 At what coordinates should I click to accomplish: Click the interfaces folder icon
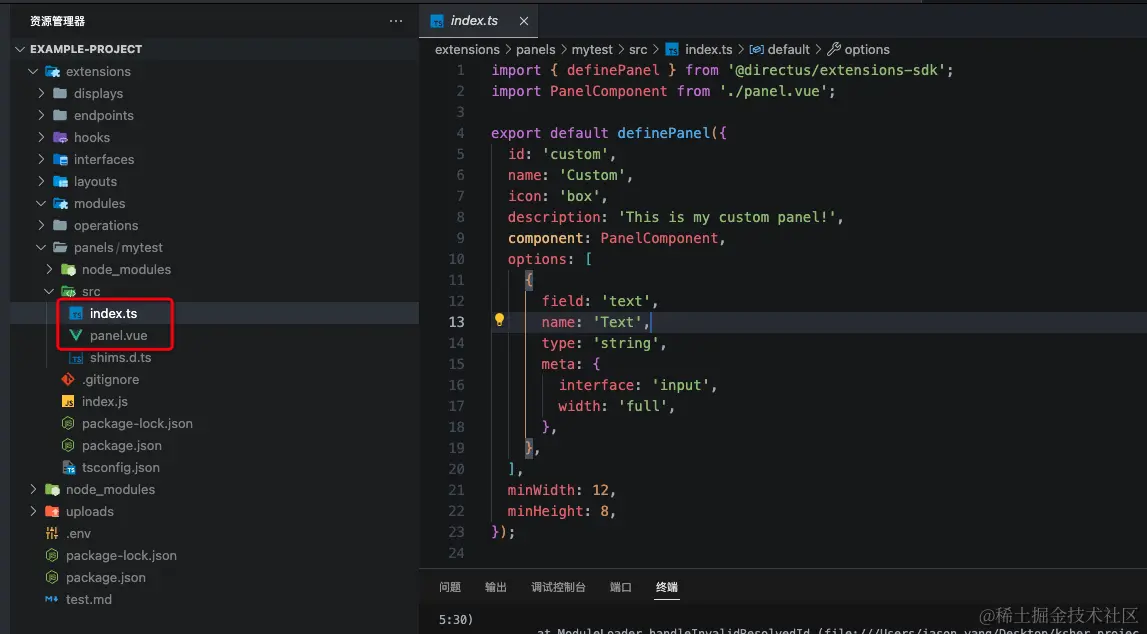(x=60, y=159)
